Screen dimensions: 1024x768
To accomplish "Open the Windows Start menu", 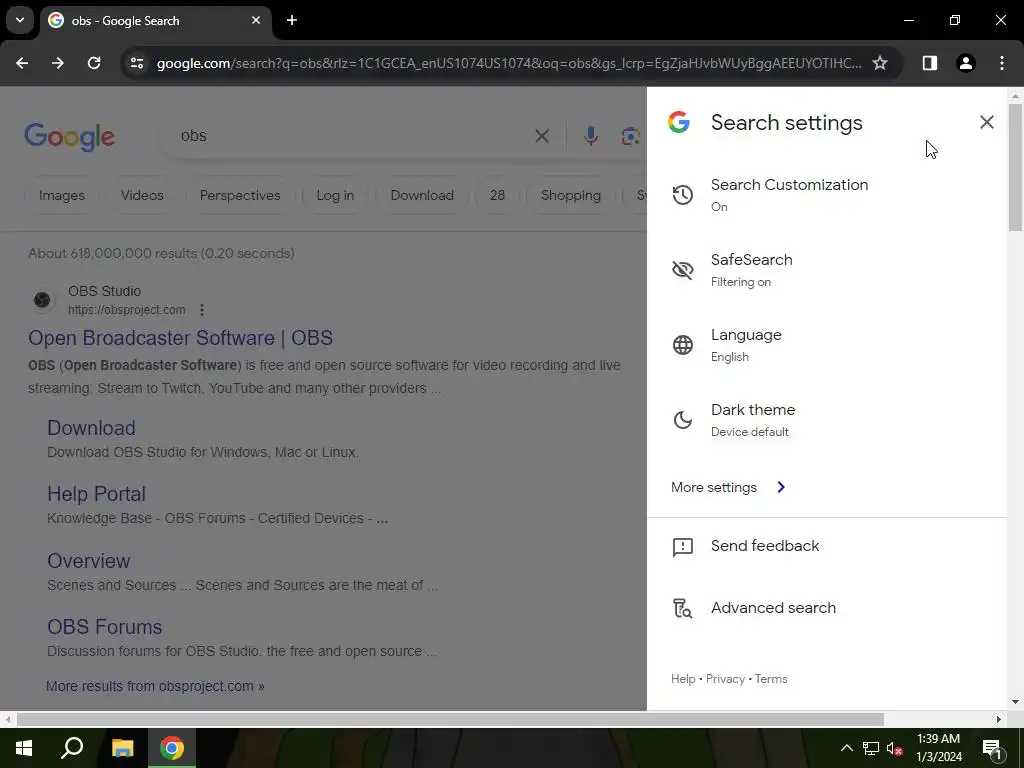I will coord(24,748).
